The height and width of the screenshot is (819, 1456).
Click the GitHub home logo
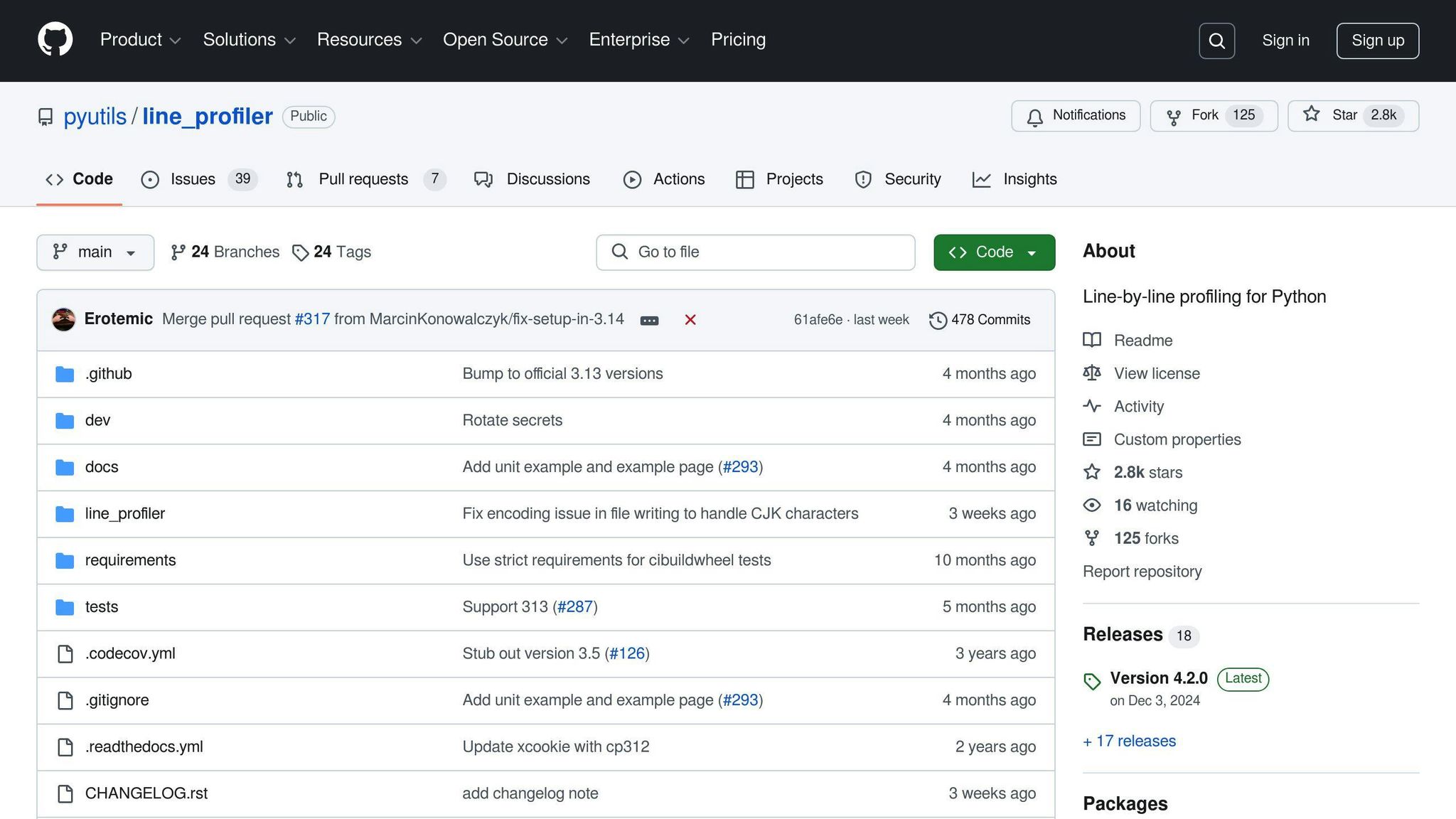click(x=55, y=39)
